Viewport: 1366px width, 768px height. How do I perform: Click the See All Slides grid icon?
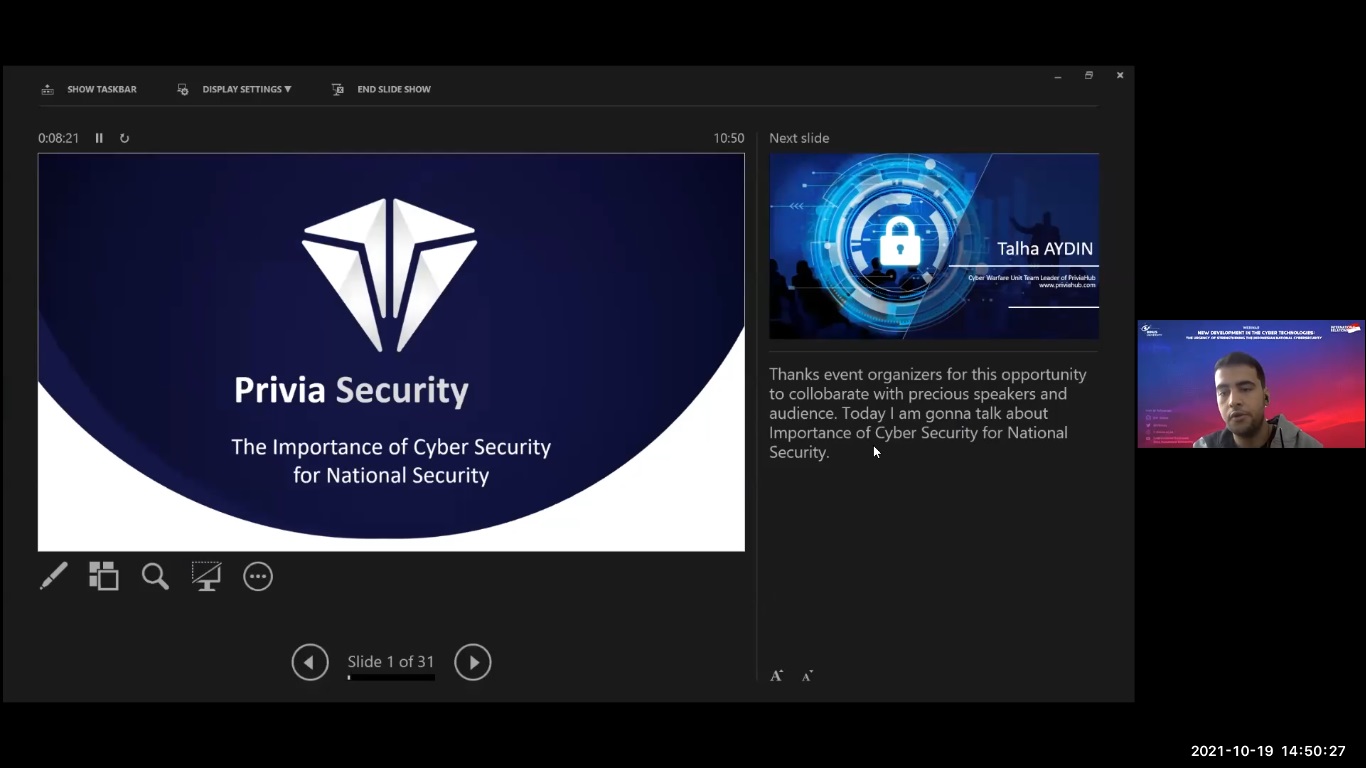[x=104, y=576]
